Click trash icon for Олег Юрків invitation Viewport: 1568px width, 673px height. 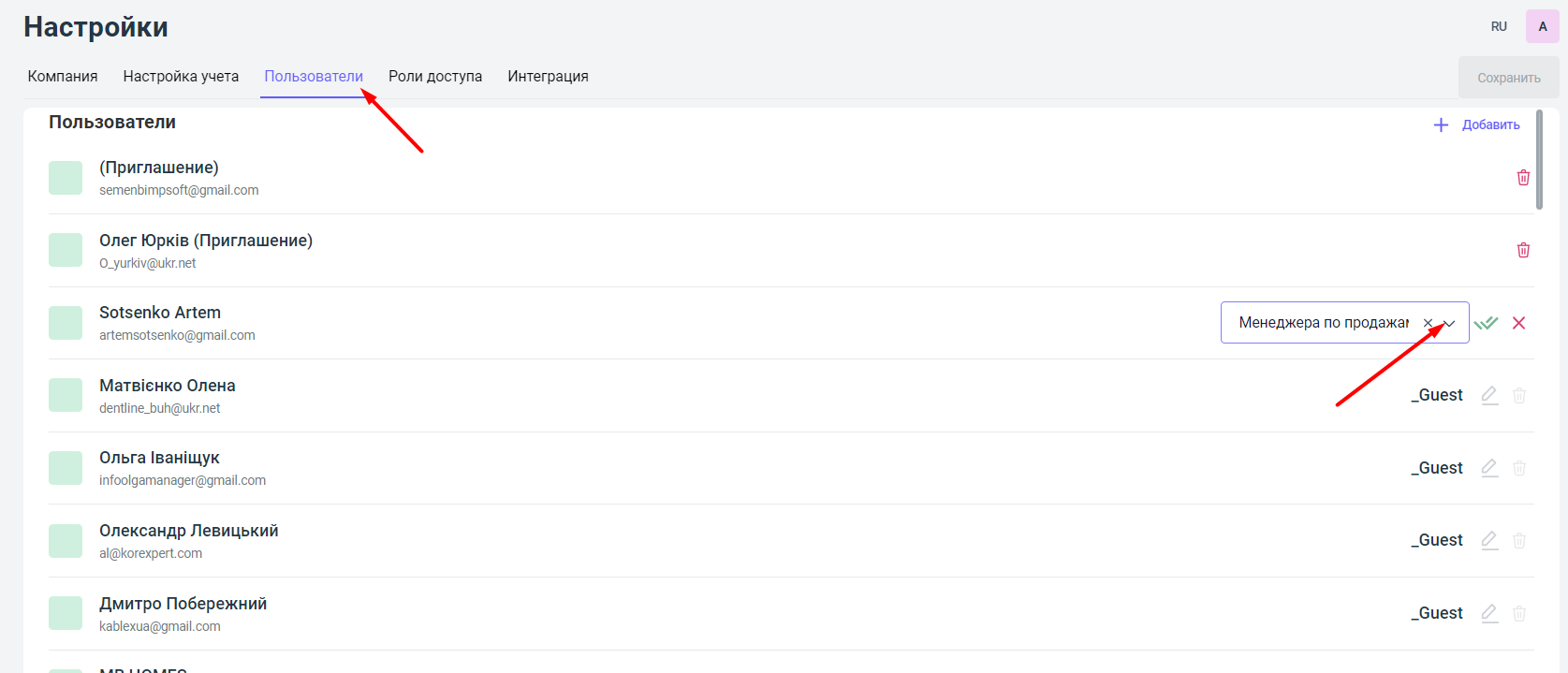click(1523, 250)
